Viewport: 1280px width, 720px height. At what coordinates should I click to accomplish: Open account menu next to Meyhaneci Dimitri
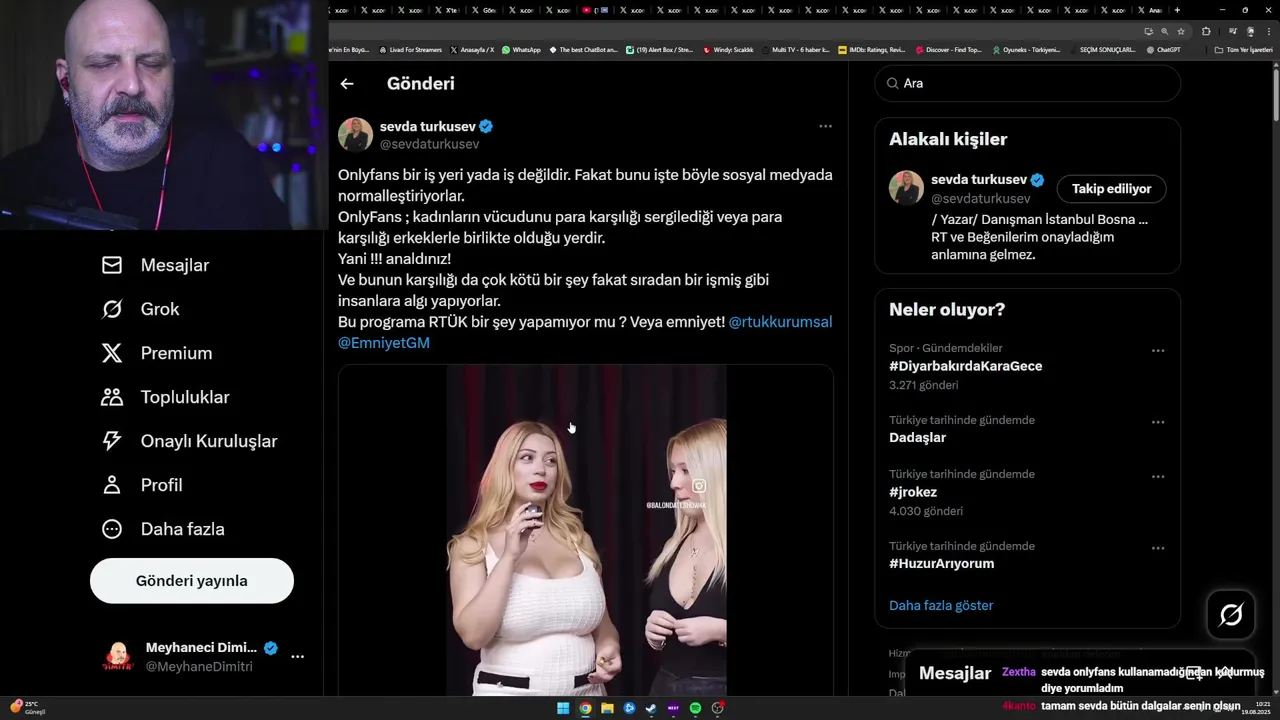coord(297,657)
